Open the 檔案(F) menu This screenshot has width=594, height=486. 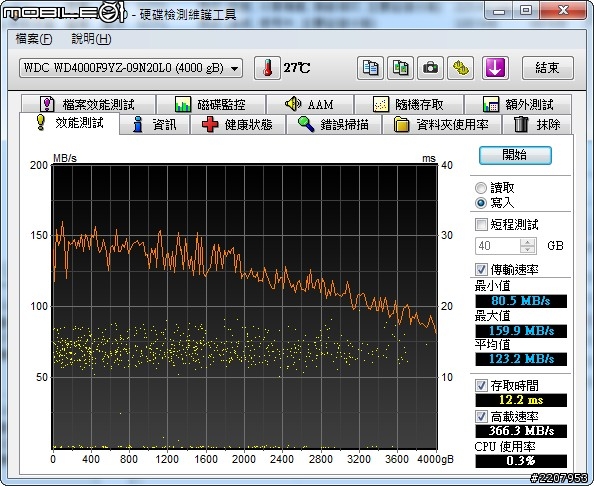coord(34,39)
